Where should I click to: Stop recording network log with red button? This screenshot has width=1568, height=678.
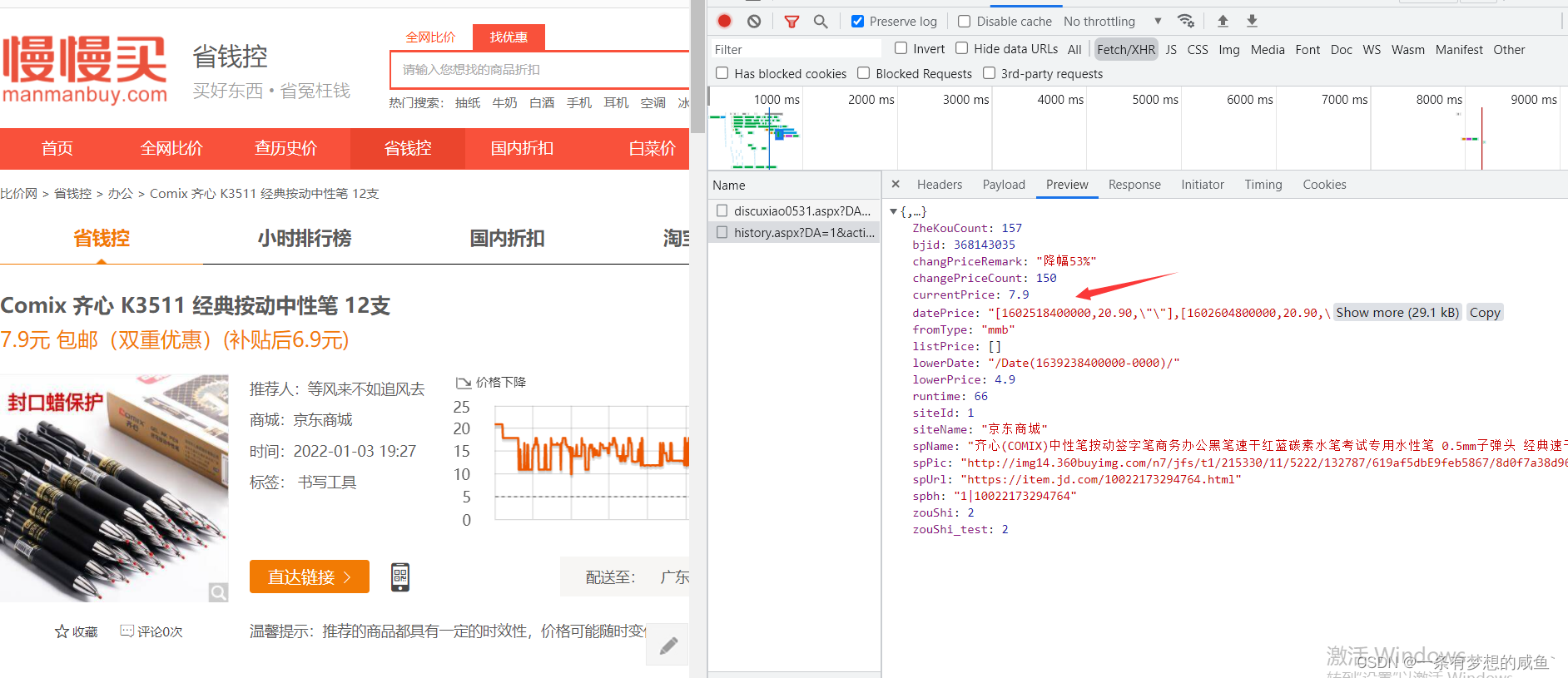click(x=724, y=21)
